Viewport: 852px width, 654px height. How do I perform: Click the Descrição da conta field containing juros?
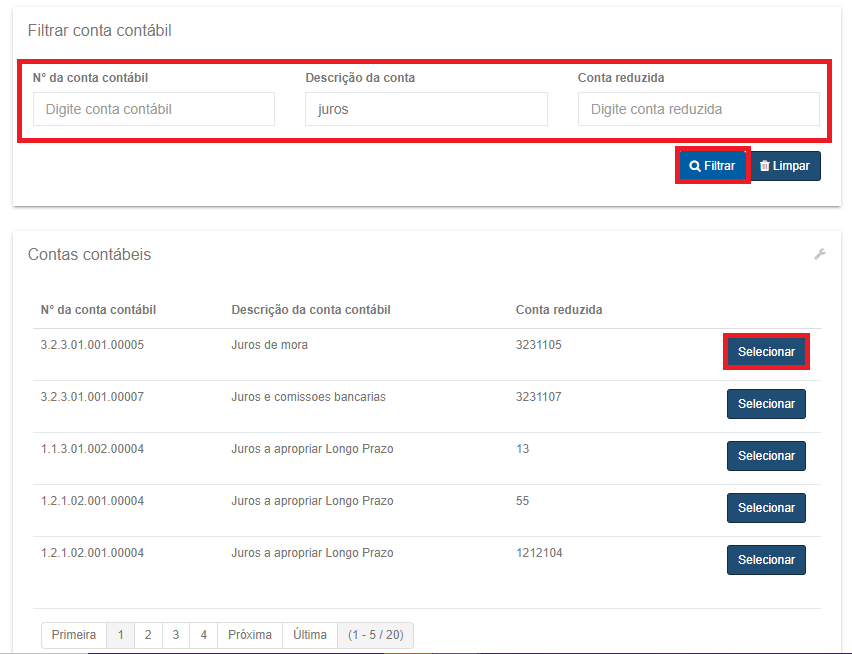(426, 109)
